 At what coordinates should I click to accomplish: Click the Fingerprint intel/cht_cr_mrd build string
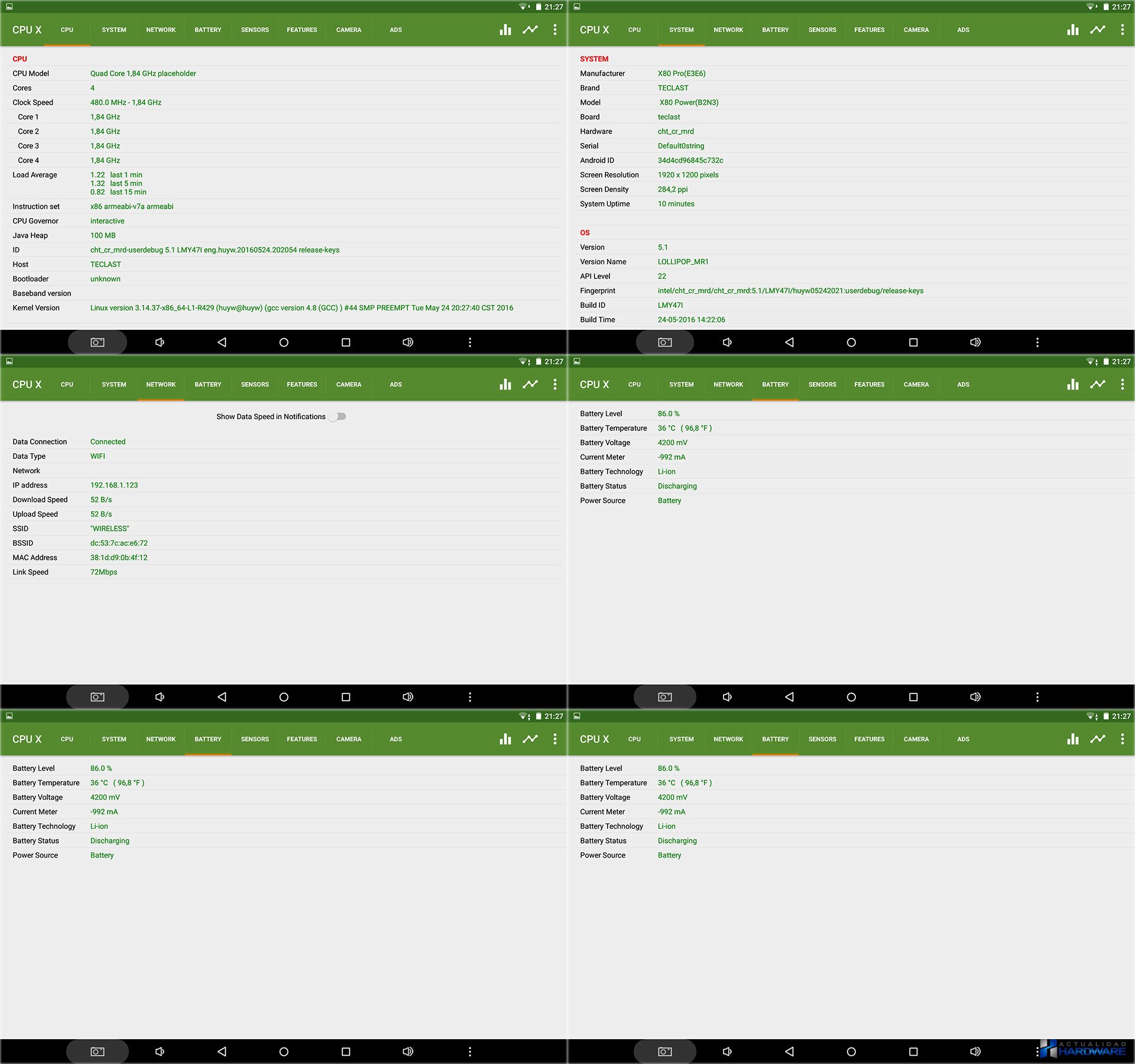(x=790, y=291)
